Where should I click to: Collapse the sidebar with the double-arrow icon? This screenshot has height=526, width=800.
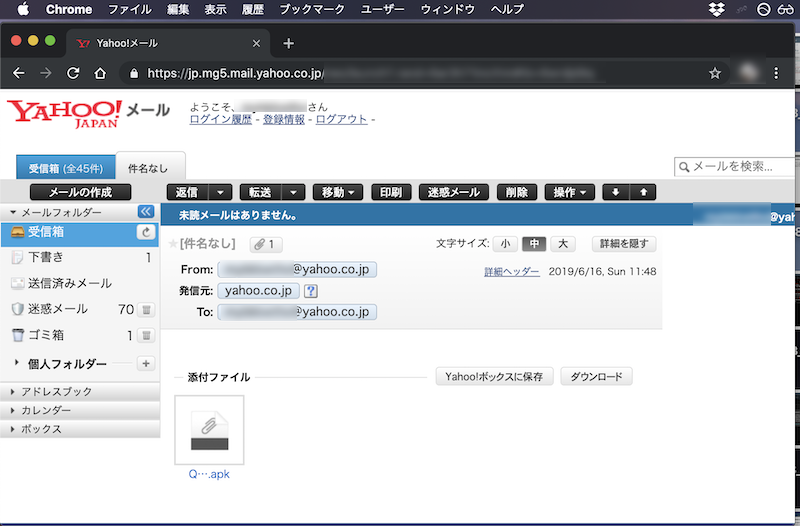[145, 212]
